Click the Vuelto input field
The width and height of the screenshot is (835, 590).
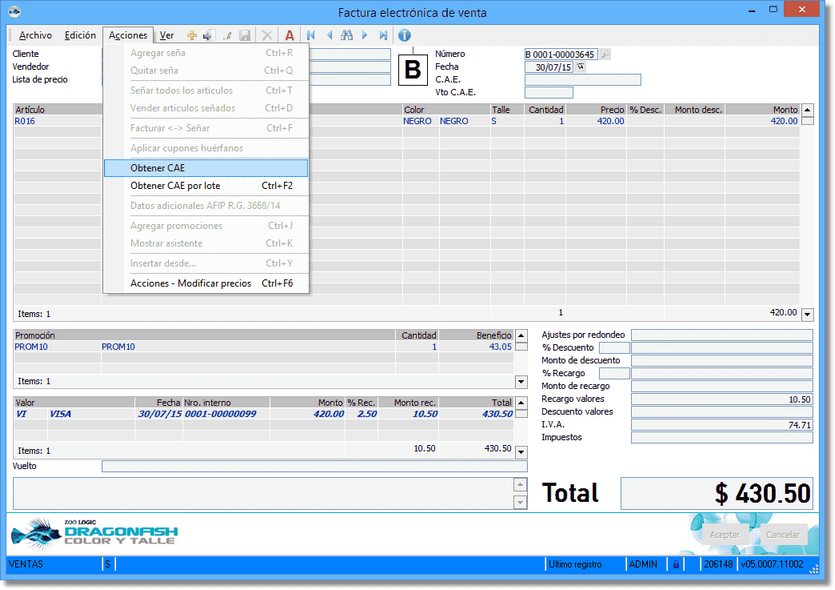314,466
